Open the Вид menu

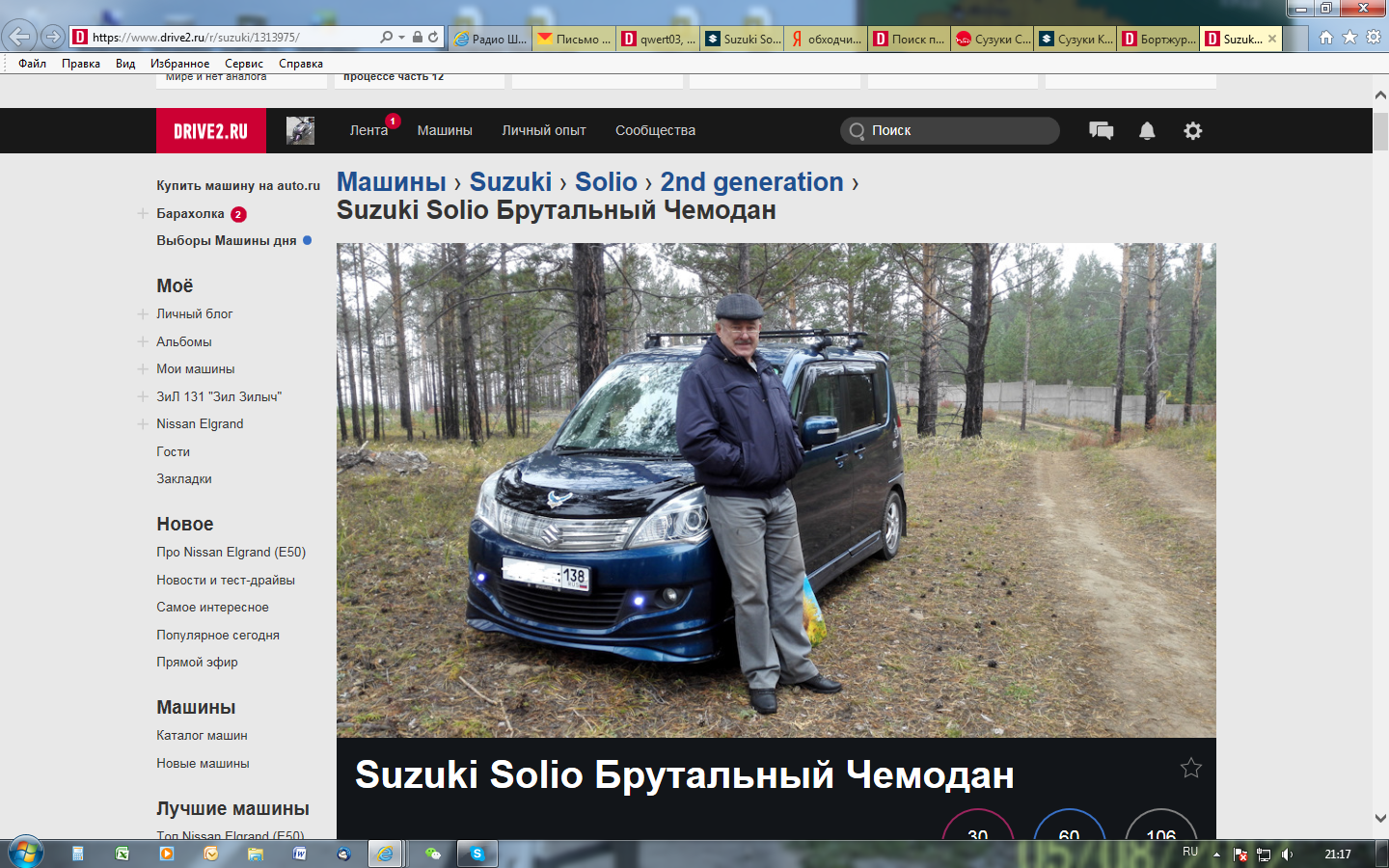(125, 64)
